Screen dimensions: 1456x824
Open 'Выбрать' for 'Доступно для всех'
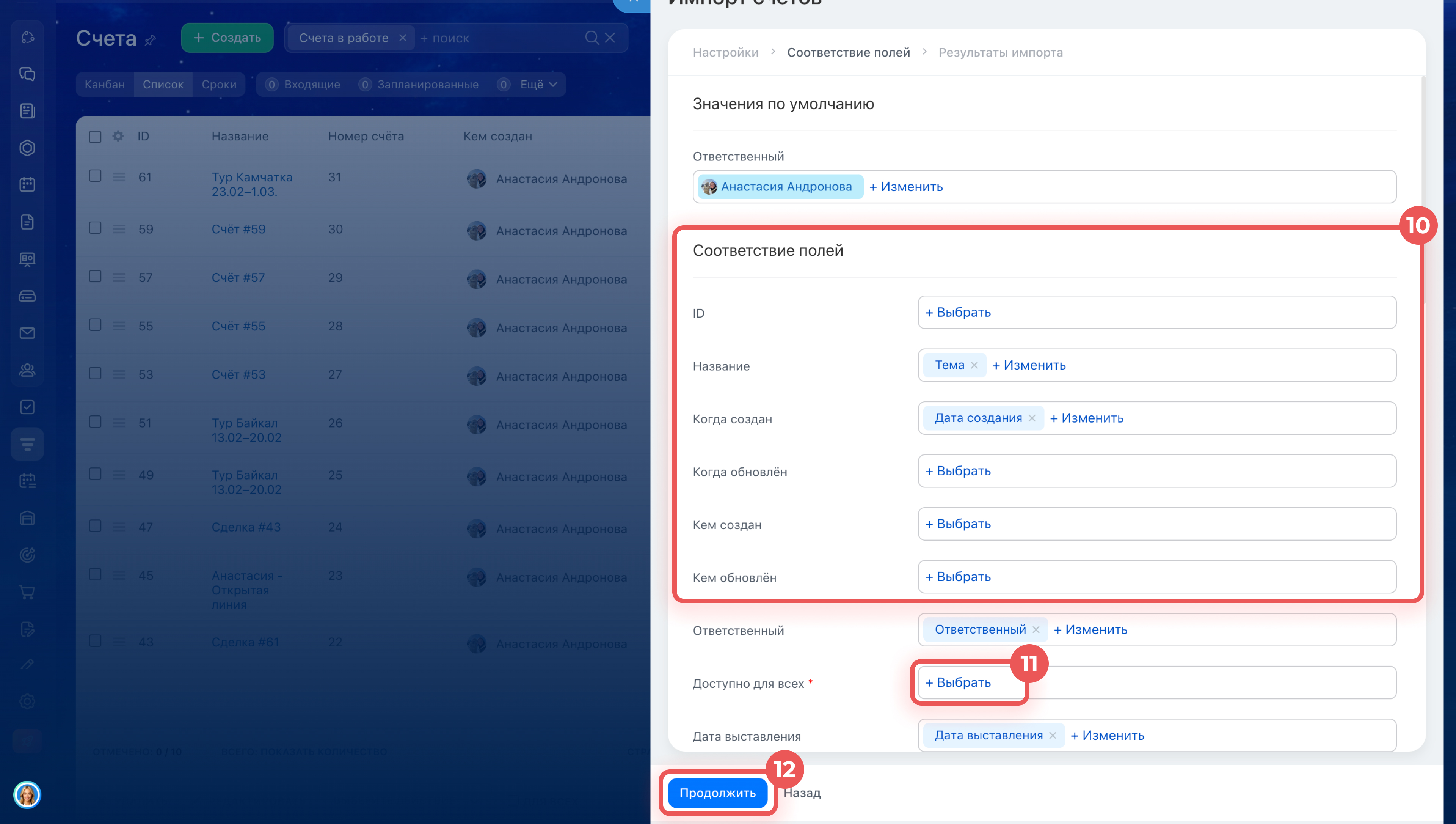(959, 682)
